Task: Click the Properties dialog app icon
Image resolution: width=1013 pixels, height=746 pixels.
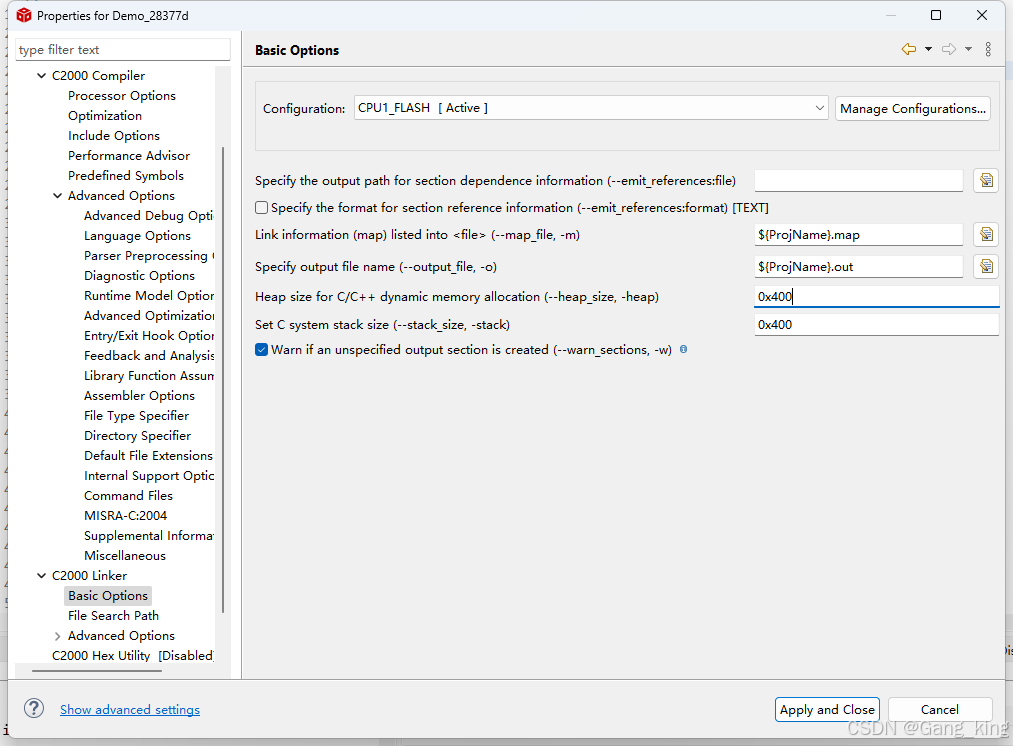Action: tap(24, 15)
